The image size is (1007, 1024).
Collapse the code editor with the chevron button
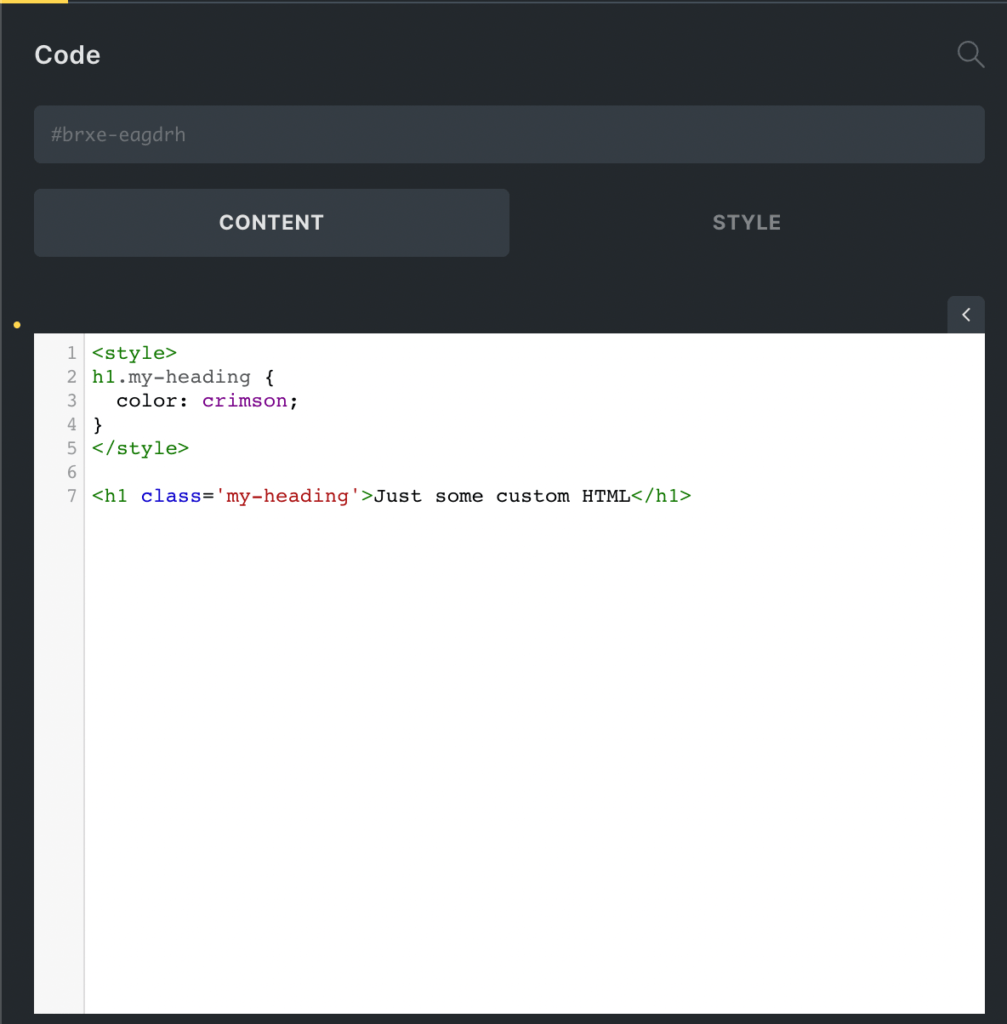click(965, 314)
